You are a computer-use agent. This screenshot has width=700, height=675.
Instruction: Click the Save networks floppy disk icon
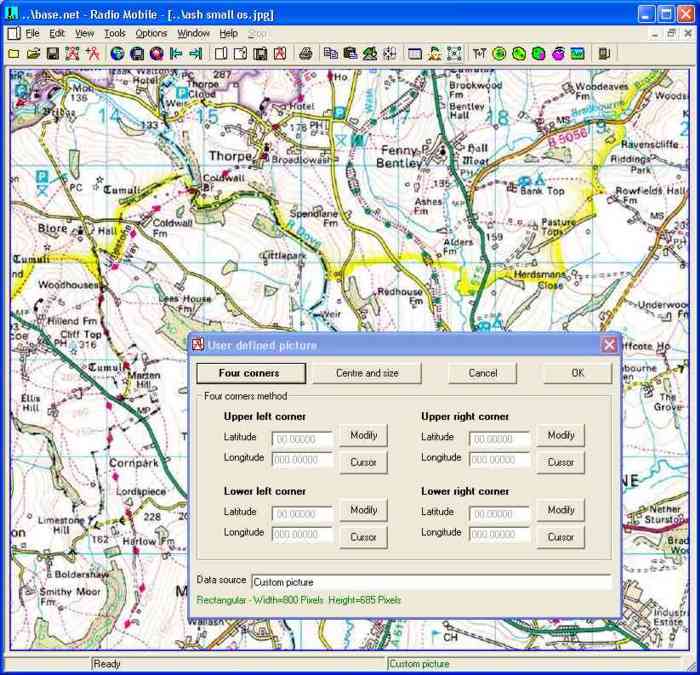[x=53, y=54]
